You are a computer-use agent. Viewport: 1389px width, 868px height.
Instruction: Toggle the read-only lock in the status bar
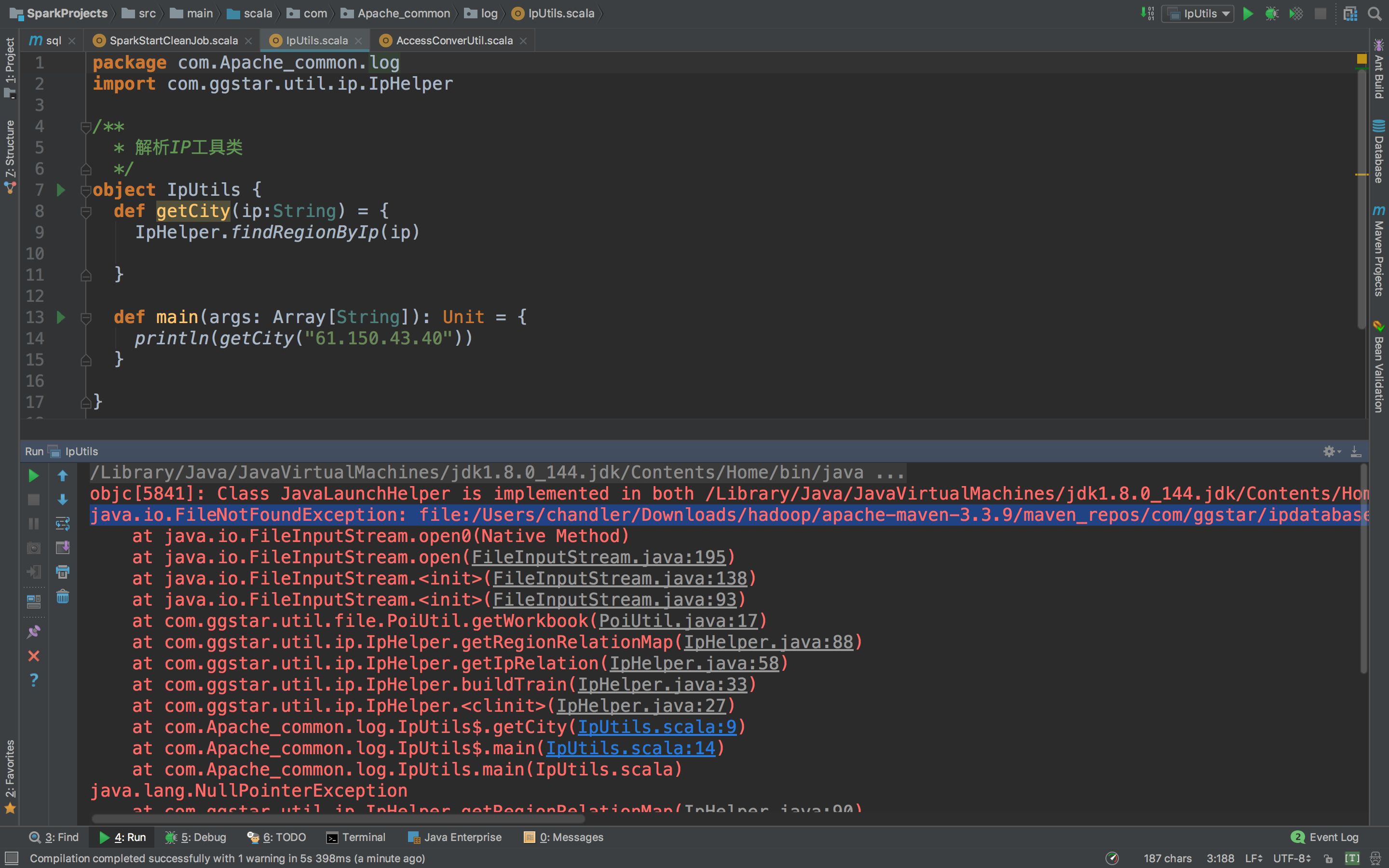1328,859
